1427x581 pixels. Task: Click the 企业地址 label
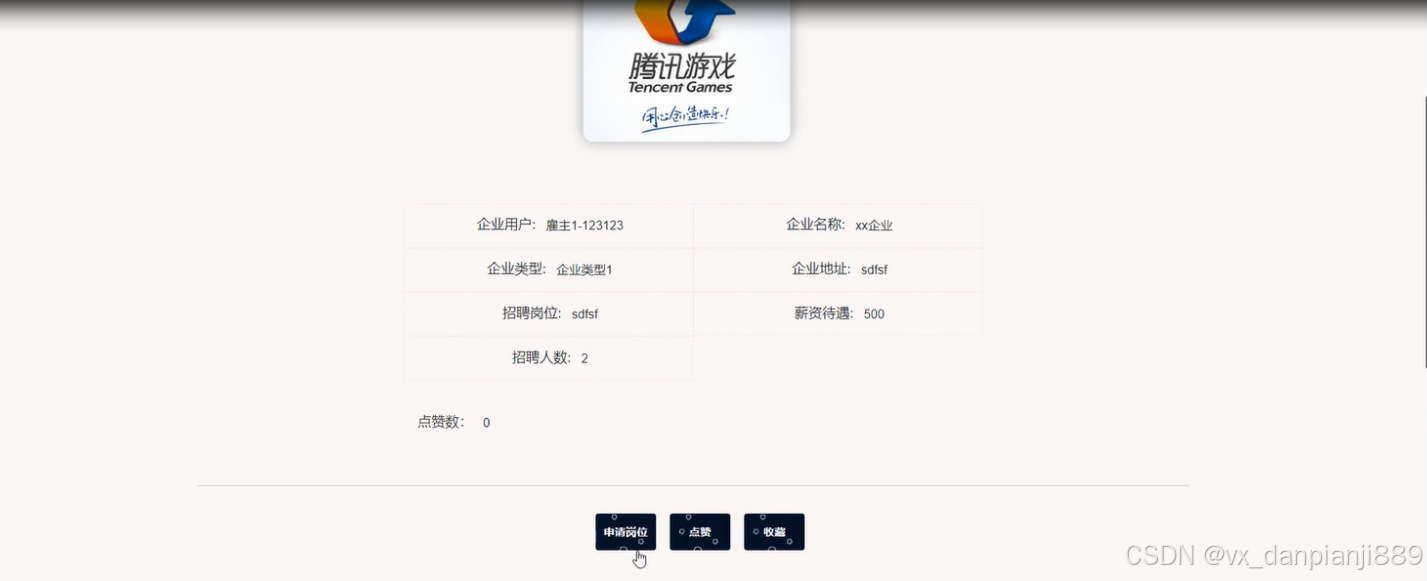822,269
